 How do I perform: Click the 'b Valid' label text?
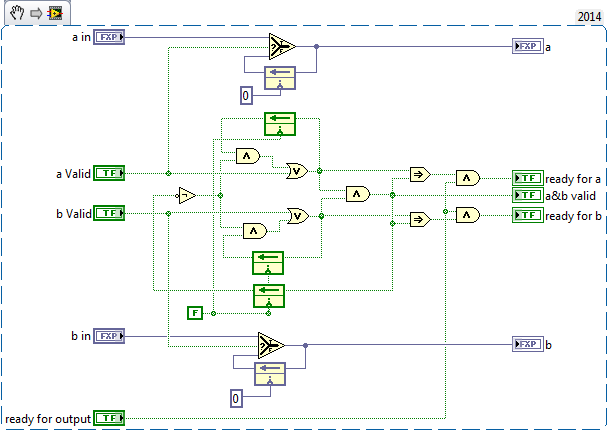(x=74, y=214)
